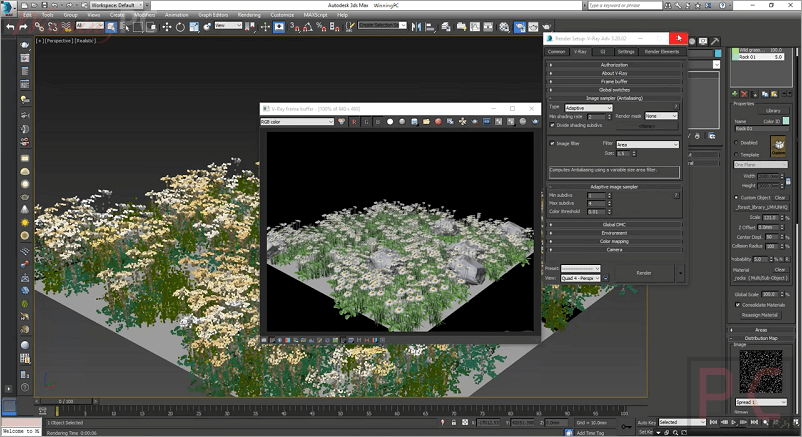Expand the Color mapping rollout
The image size is (802, 437).
[614, 241]
